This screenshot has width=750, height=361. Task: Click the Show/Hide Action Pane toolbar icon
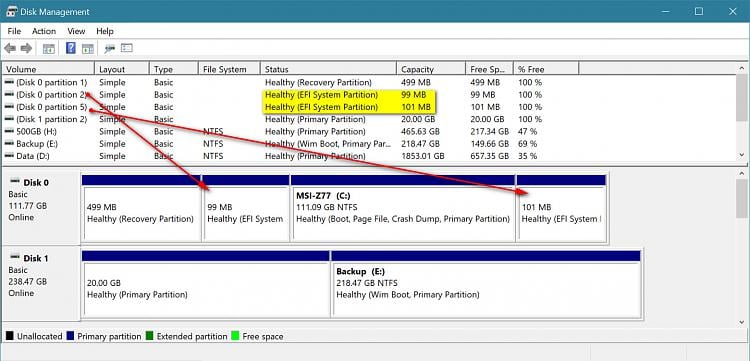[88, 48]
